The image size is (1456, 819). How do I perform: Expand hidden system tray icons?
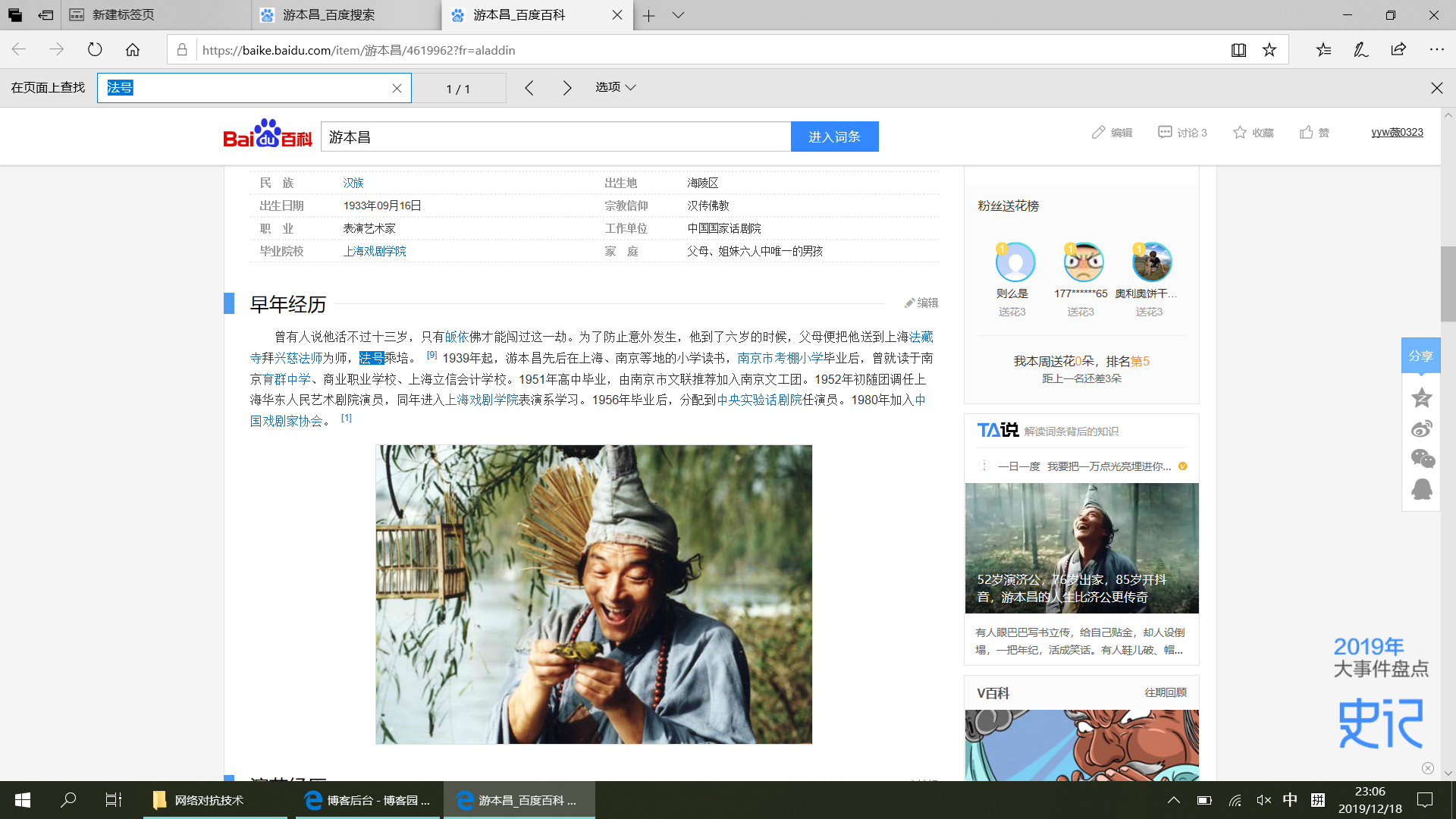tap(1173, 800)
